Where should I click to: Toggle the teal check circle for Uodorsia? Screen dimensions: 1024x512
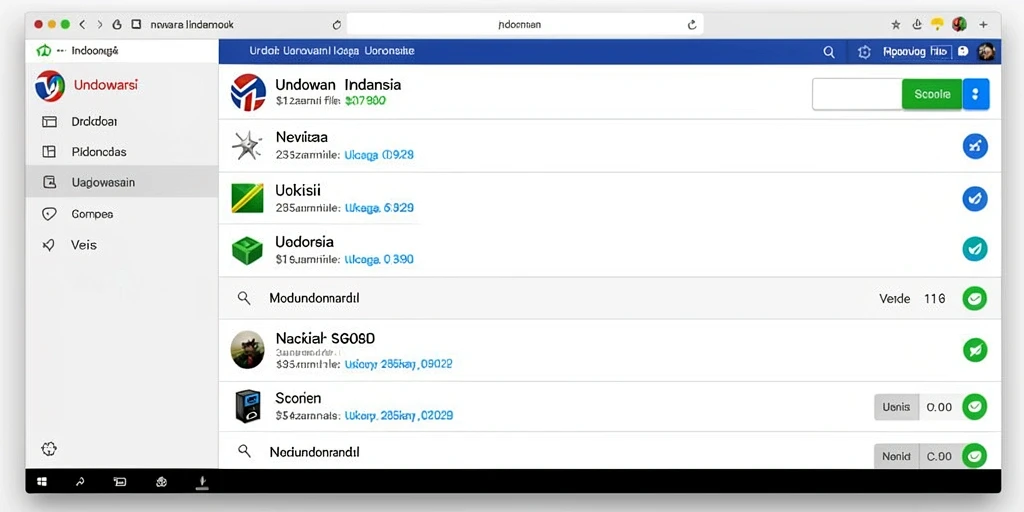975,249
